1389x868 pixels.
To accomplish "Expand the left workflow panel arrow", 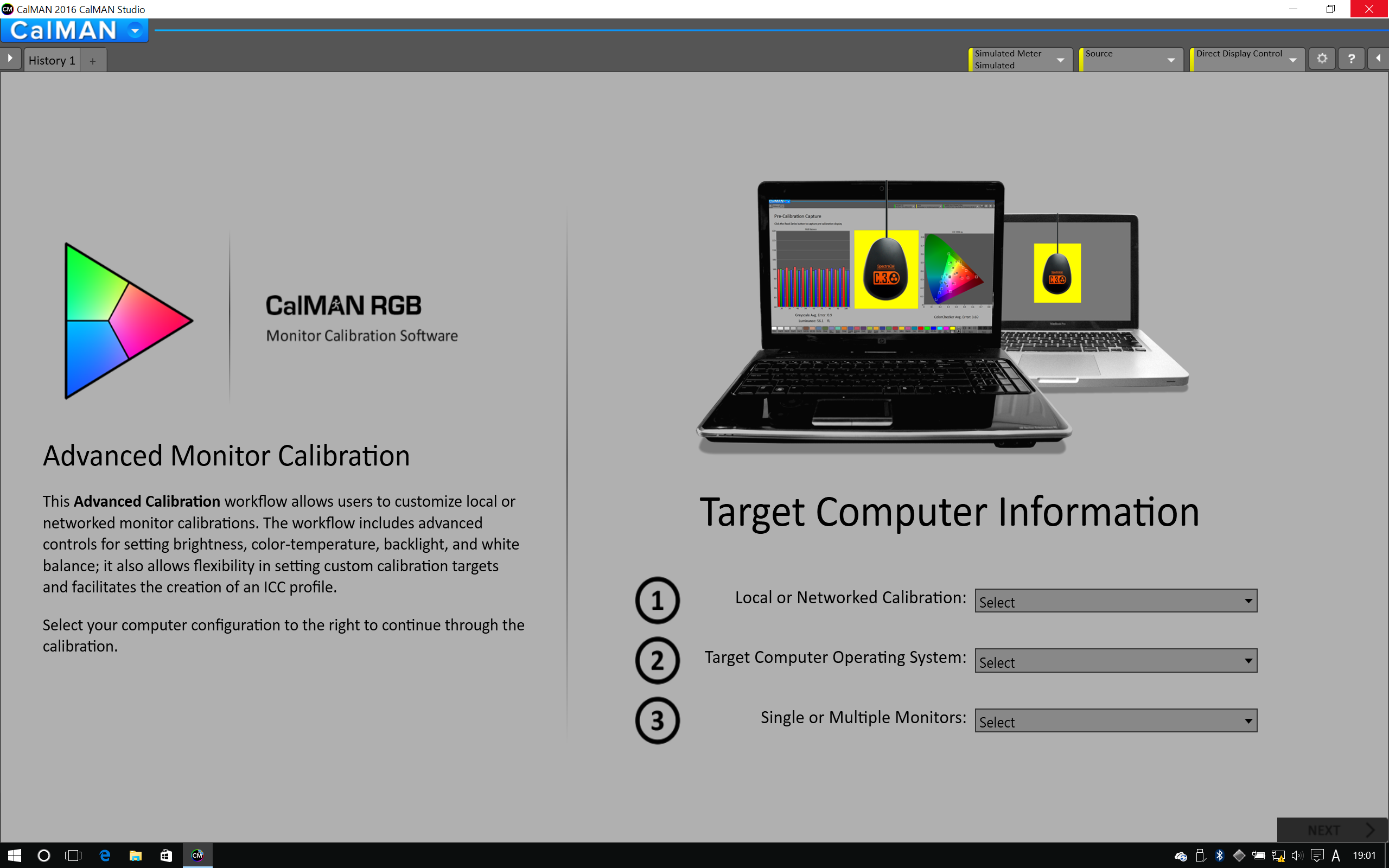I will click(10, 59).
